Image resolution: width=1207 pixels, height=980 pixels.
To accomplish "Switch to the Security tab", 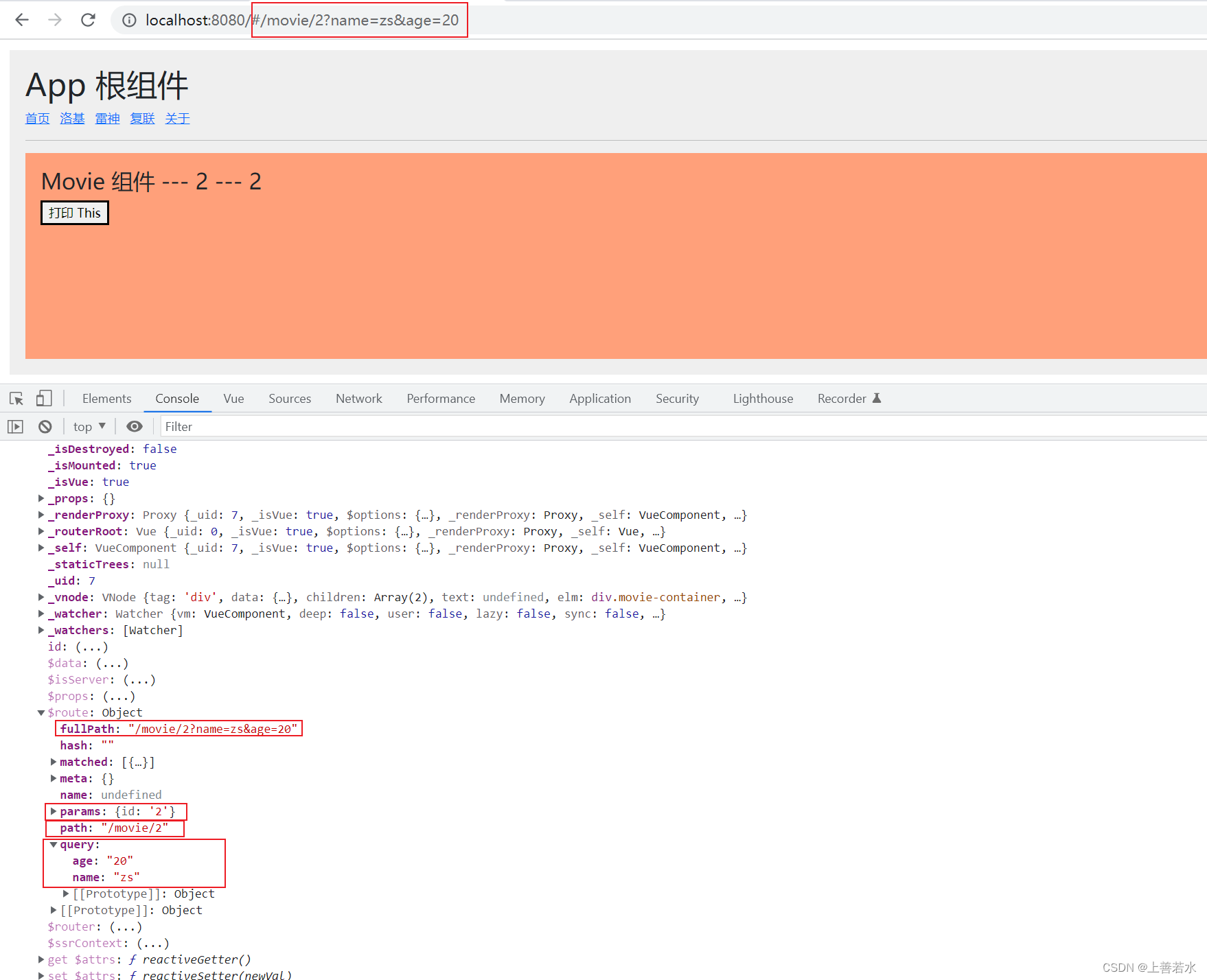I will click(x=677, y=399).
